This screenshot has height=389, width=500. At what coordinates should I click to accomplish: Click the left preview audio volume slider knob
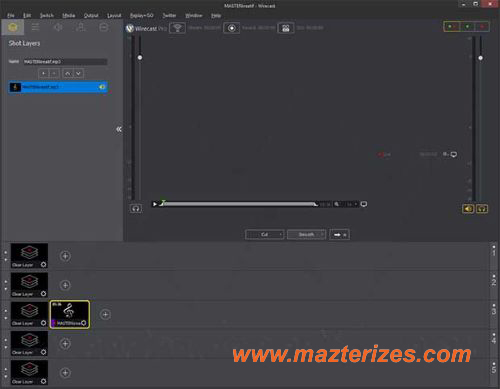[140, 57]
